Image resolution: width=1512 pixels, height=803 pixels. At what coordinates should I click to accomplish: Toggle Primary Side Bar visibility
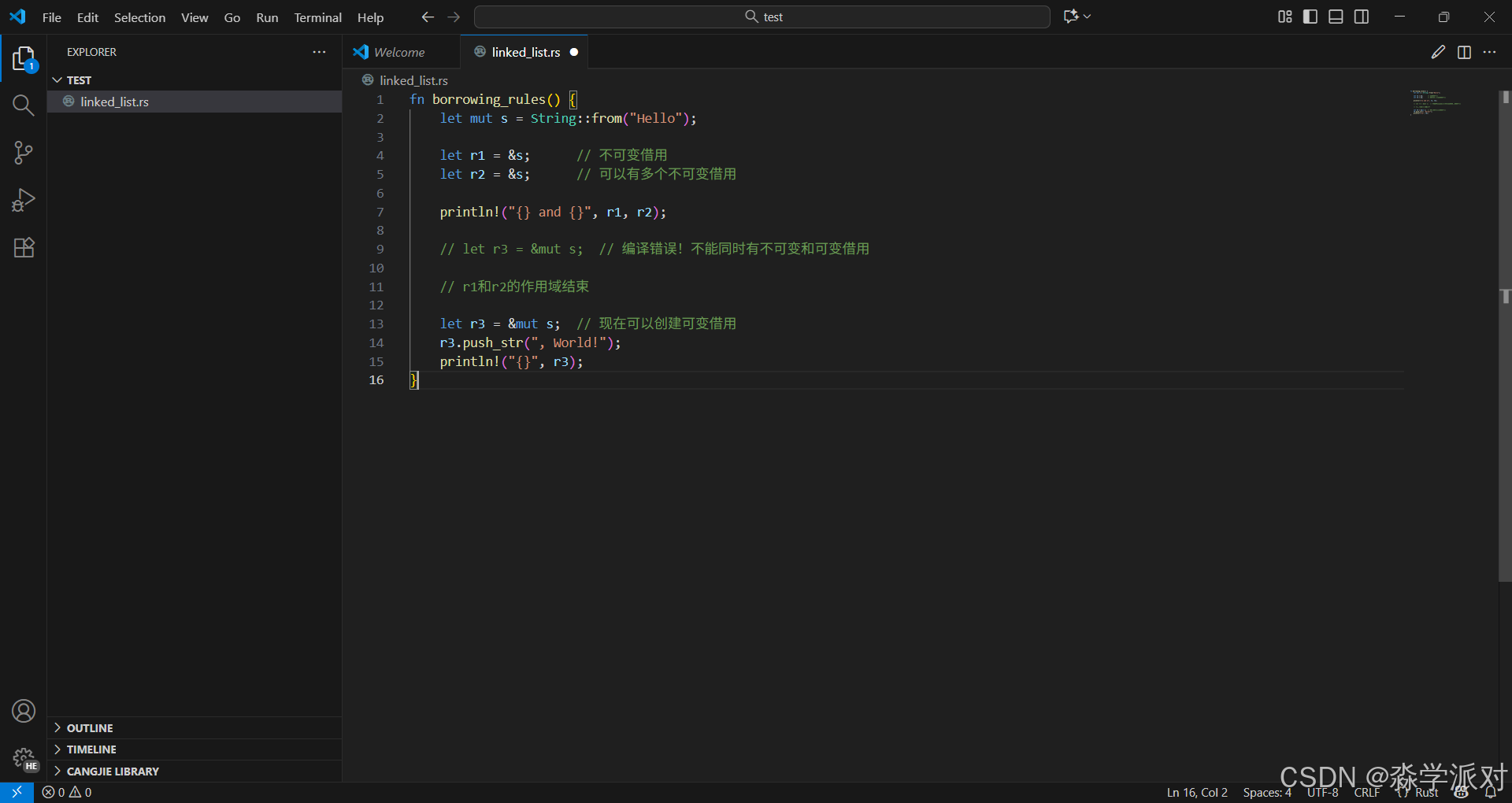coord(1310,17)
